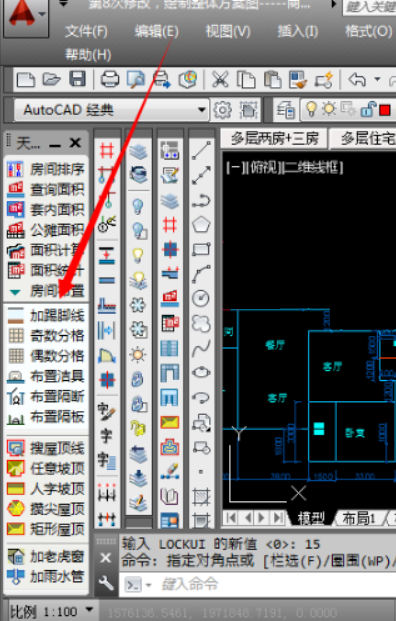The height and width of the screenshot is (621, 396).
Task: Select the Spline curve tool
Action: 201,348
